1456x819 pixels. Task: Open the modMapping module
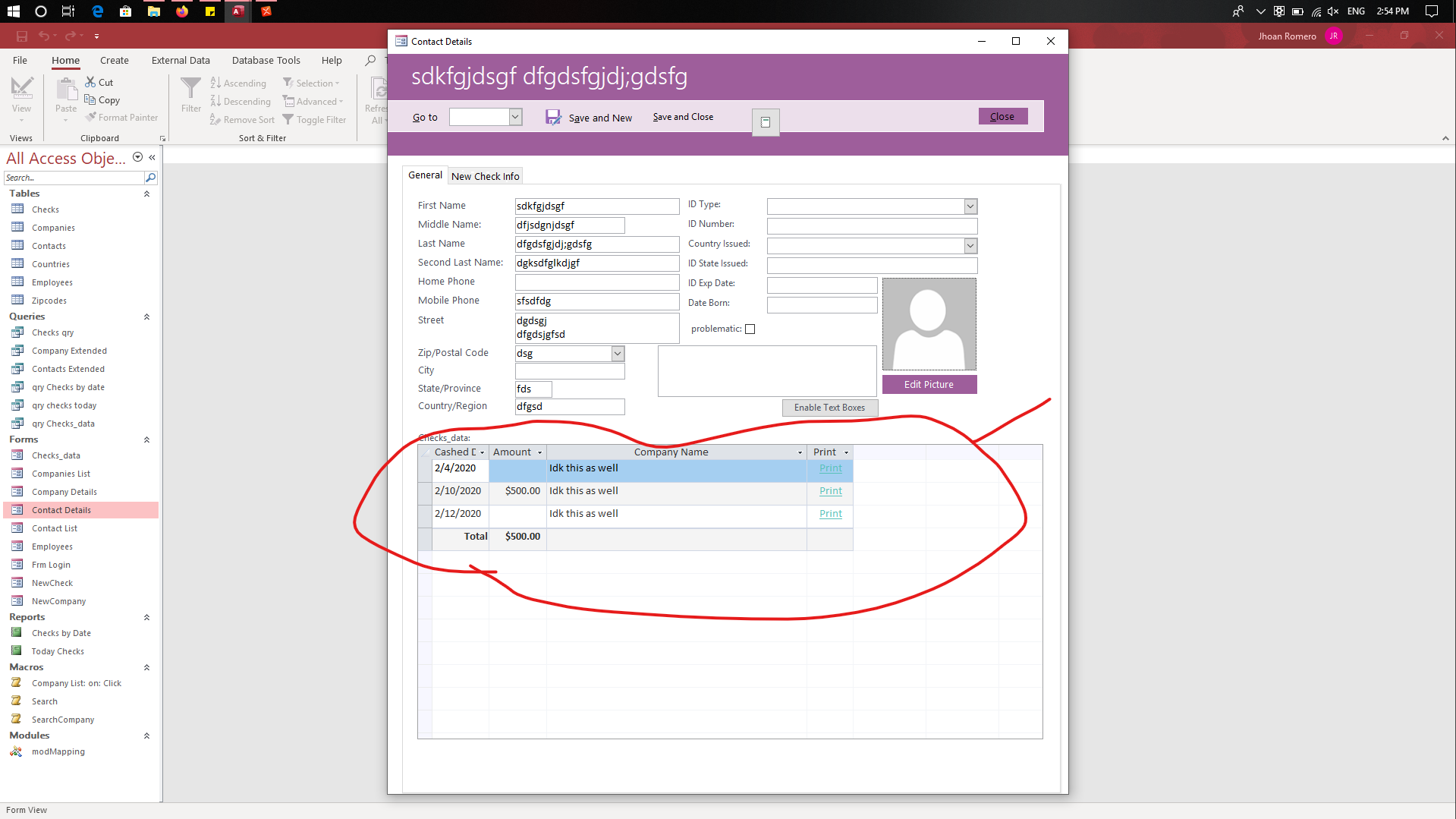pyautogui.click(x=58, y=751)
